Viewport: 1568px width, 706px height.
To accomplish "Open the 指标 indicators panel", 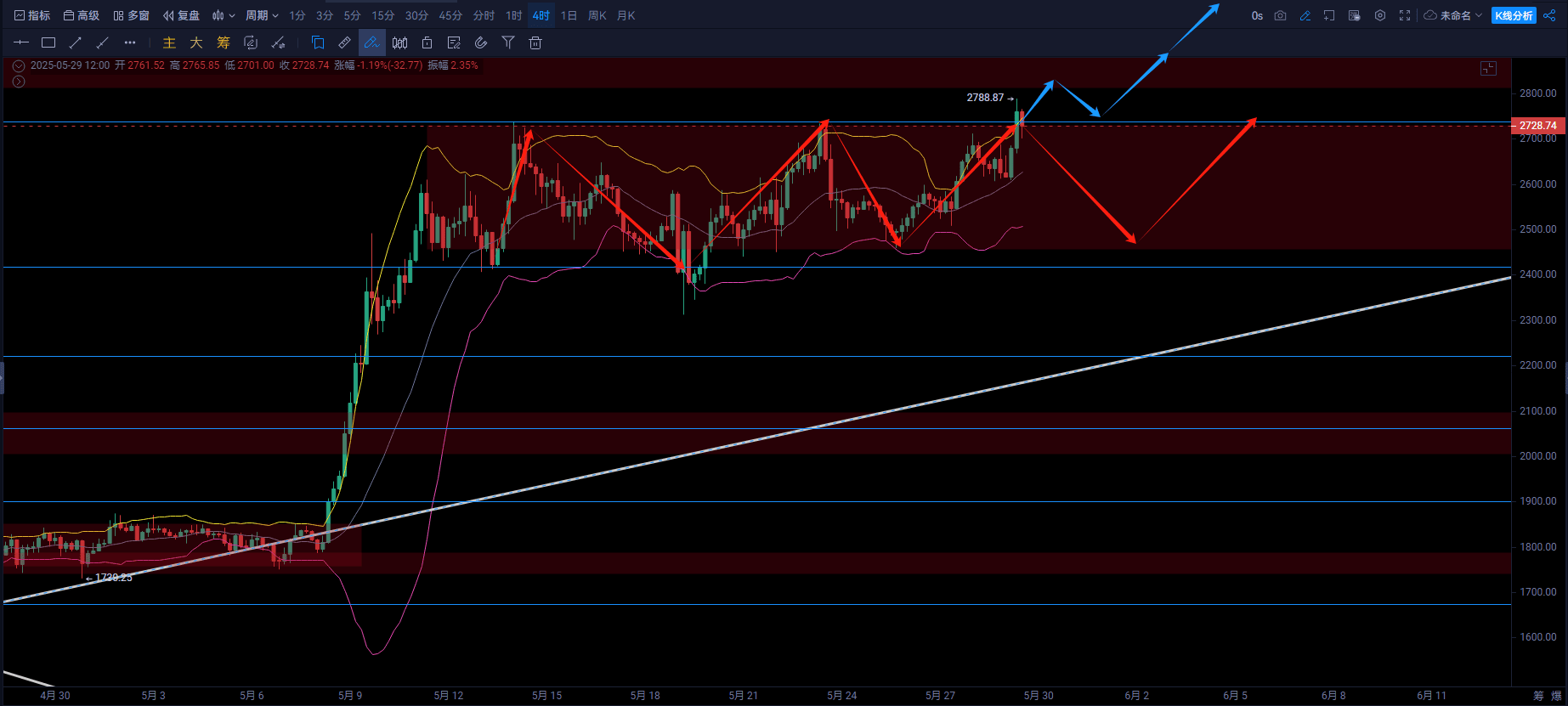I will (32, 15).
